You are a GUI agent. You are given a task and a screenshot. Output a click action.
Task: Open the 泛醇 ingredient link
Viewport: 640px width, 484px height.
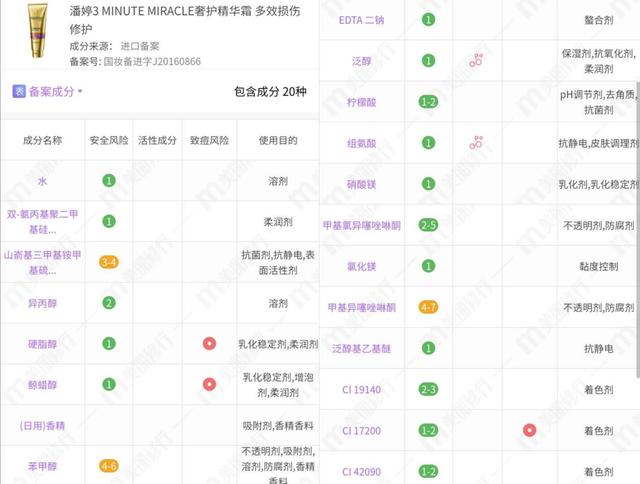[362, 61]
